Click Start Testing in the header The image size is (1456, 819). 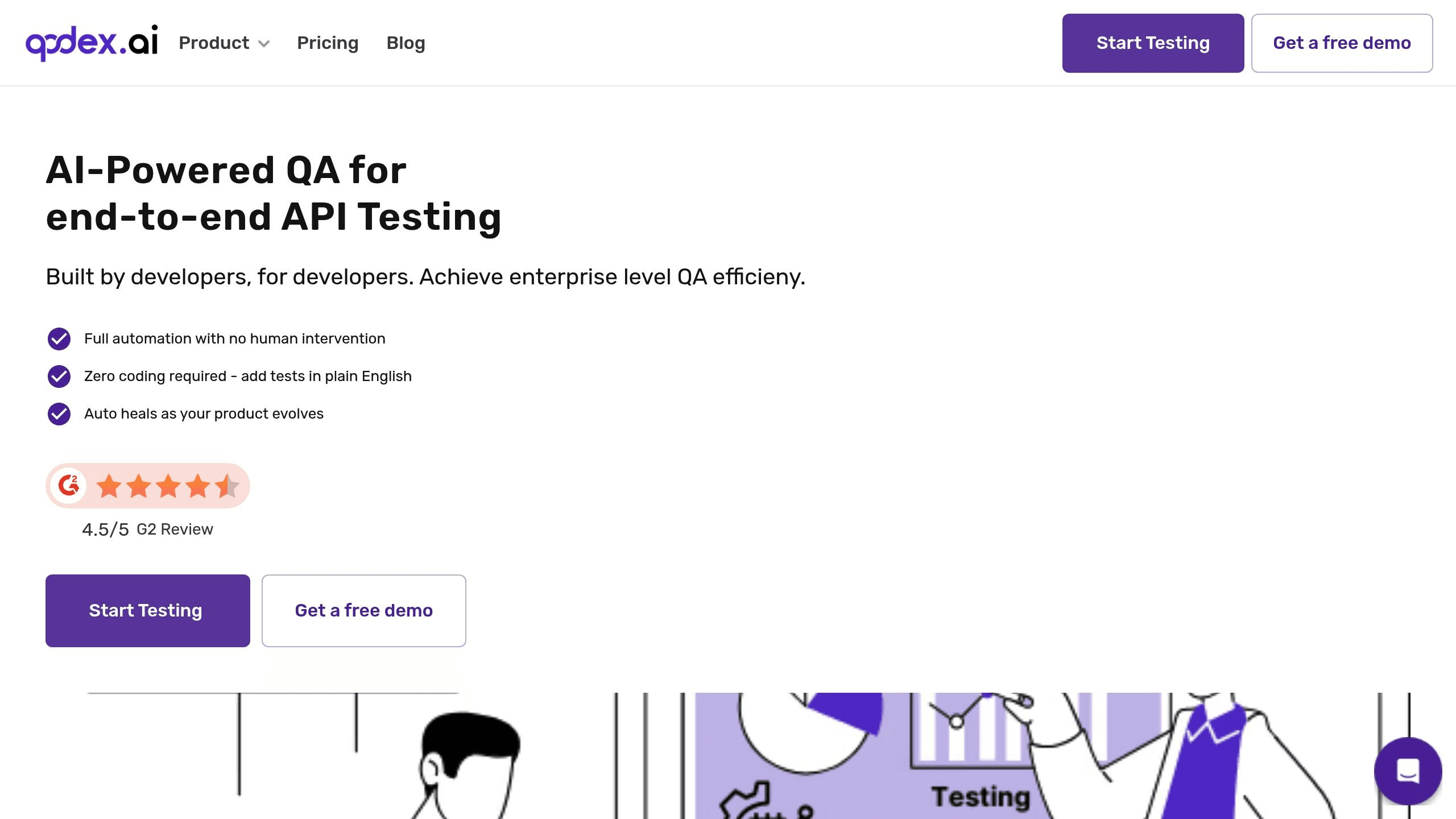click(x=1153, y=43)
